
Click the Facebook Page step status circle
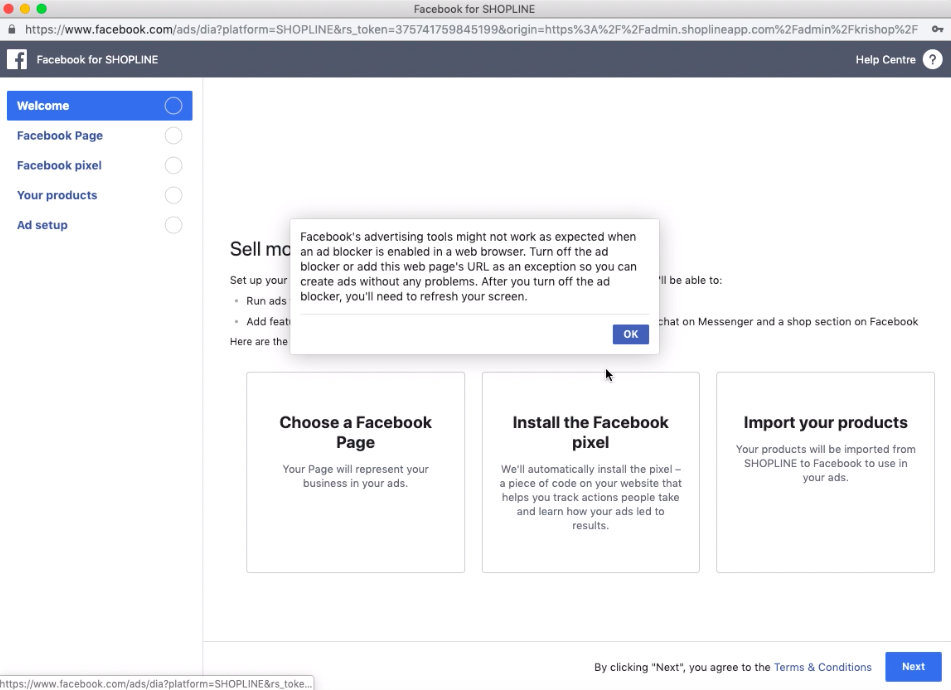pyautogui.click(x=173, y=135)
